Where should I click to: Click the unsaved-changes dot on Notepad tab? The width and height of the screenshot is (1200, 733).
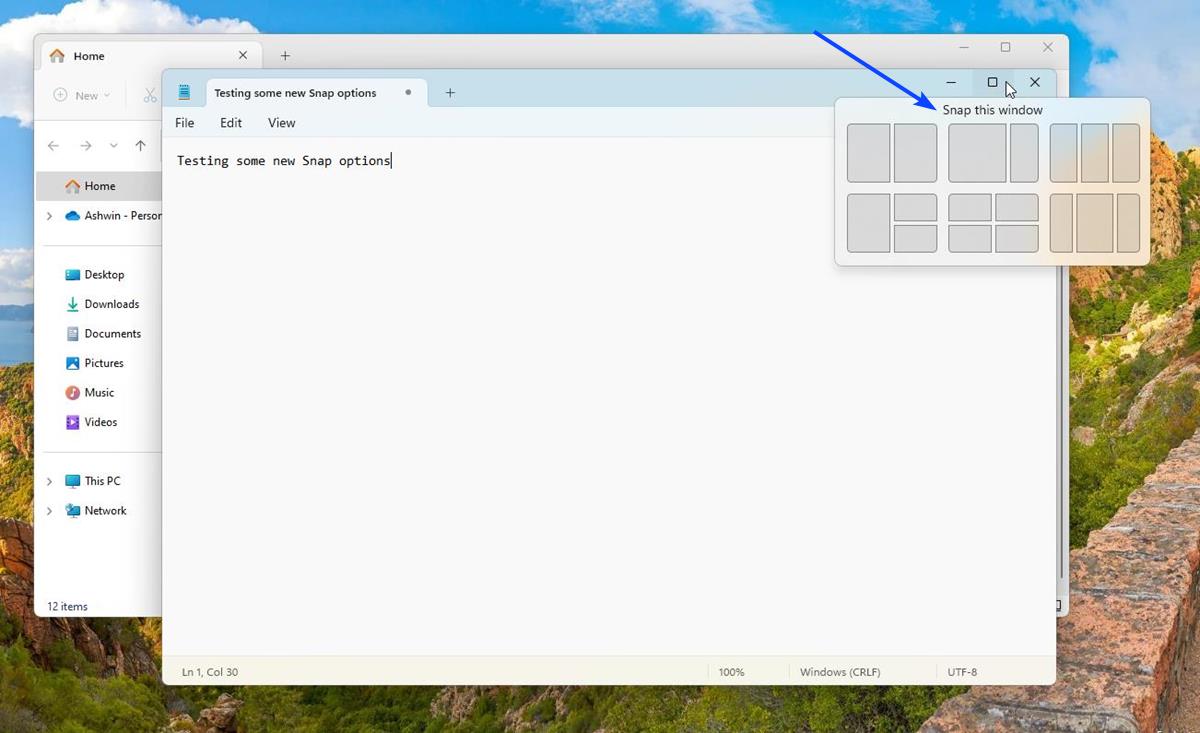pos(408,92)
